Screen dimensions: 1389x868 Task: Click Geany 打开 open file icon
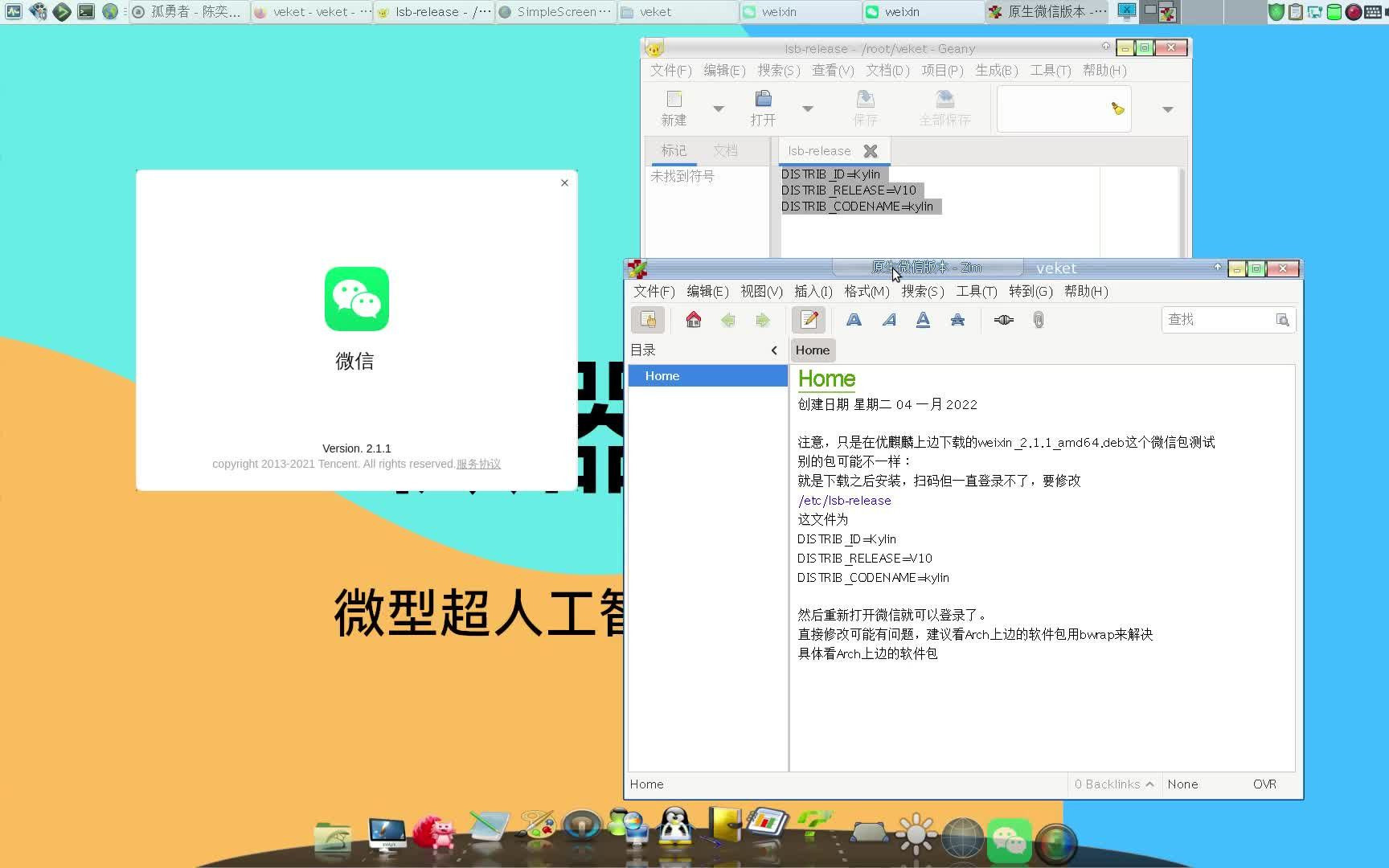click(x=763, y=108)
